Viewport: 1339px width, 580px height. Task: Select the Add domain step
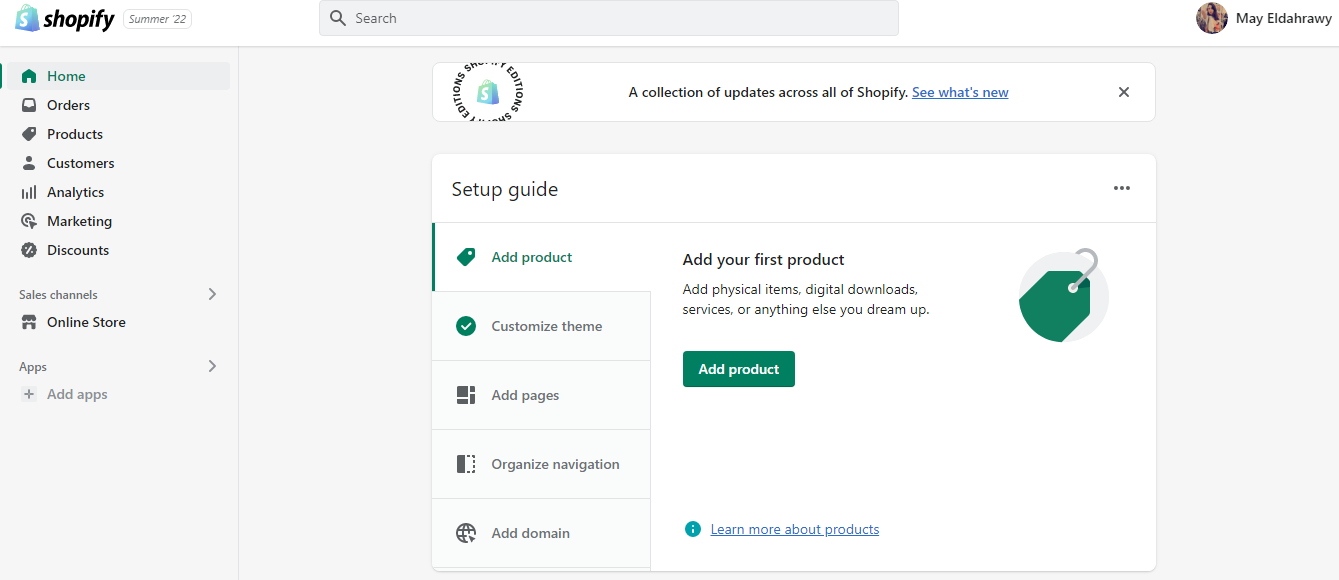[x=530, y=533]
